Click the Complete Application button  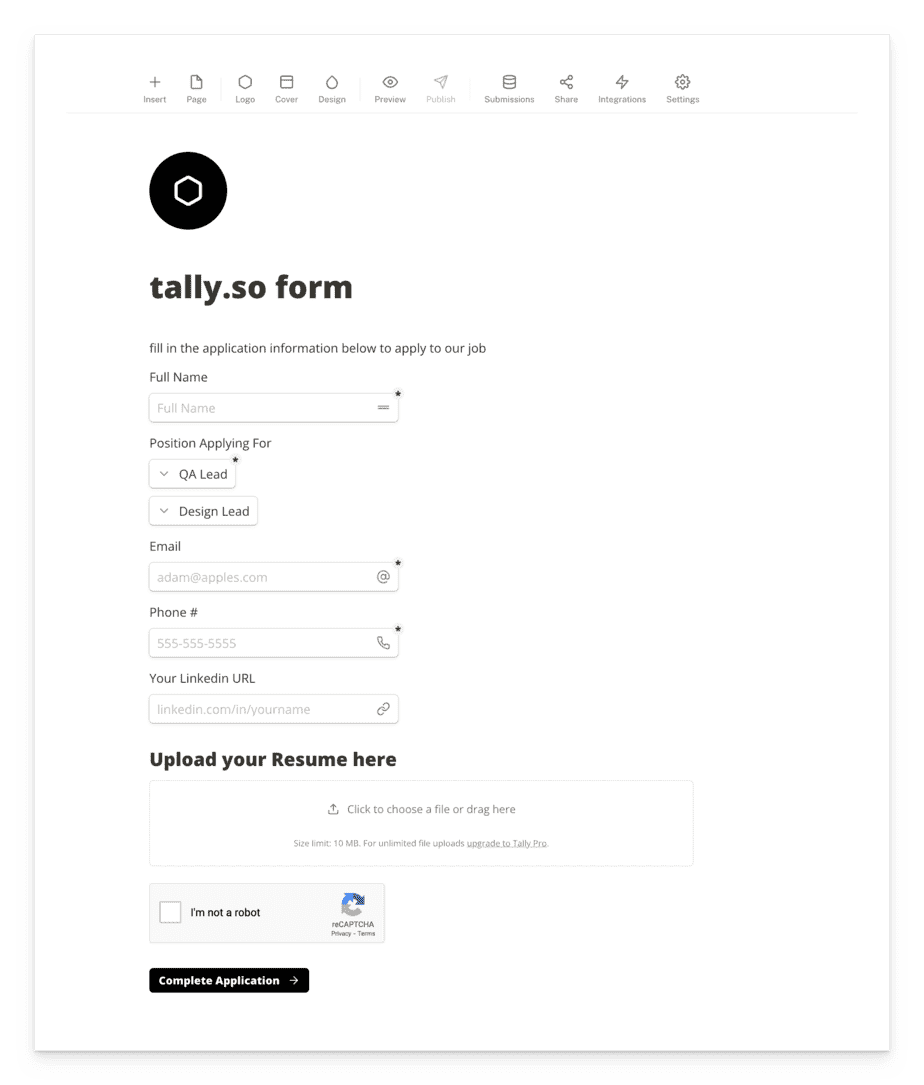(228, 980)
